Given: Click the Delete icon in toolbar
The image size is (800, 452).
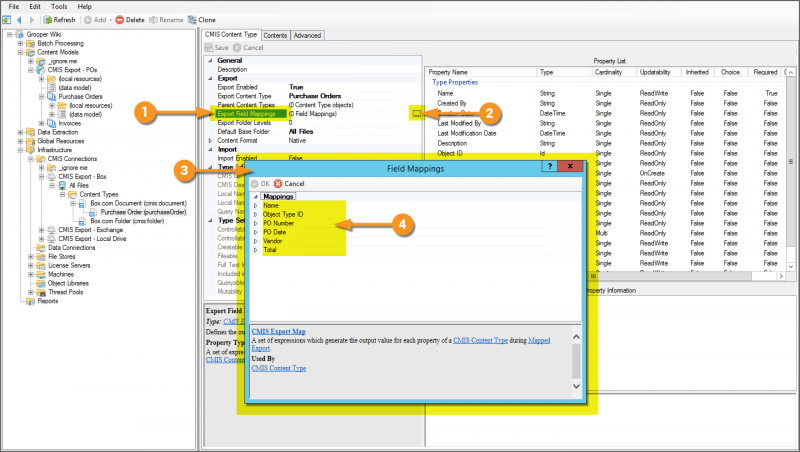Looking at the screenshot, I should (119, 20).
